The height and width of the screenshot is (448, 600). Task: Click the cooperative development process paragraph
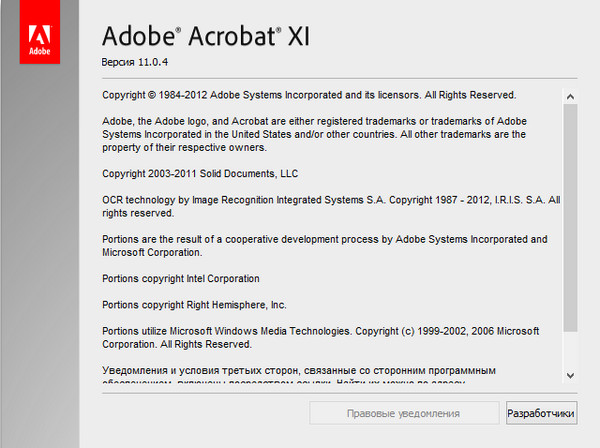(x=325, y=246)
